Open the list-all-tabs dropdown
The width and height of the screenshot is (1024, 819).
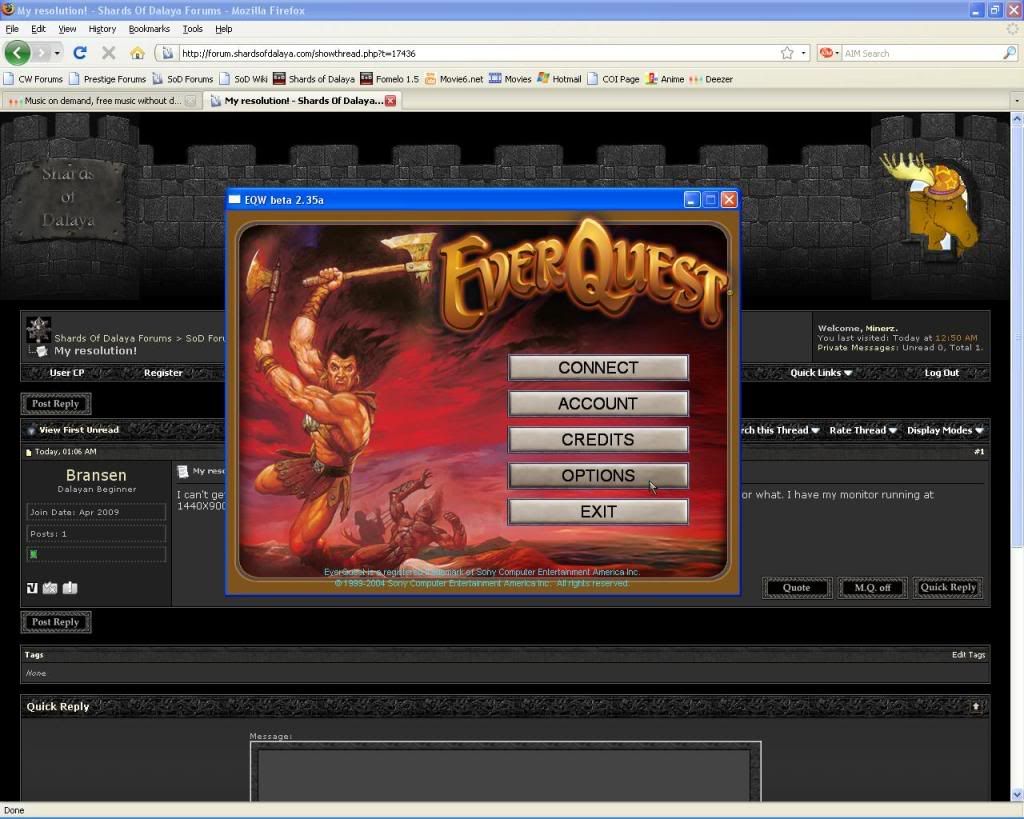[1016, 101]
